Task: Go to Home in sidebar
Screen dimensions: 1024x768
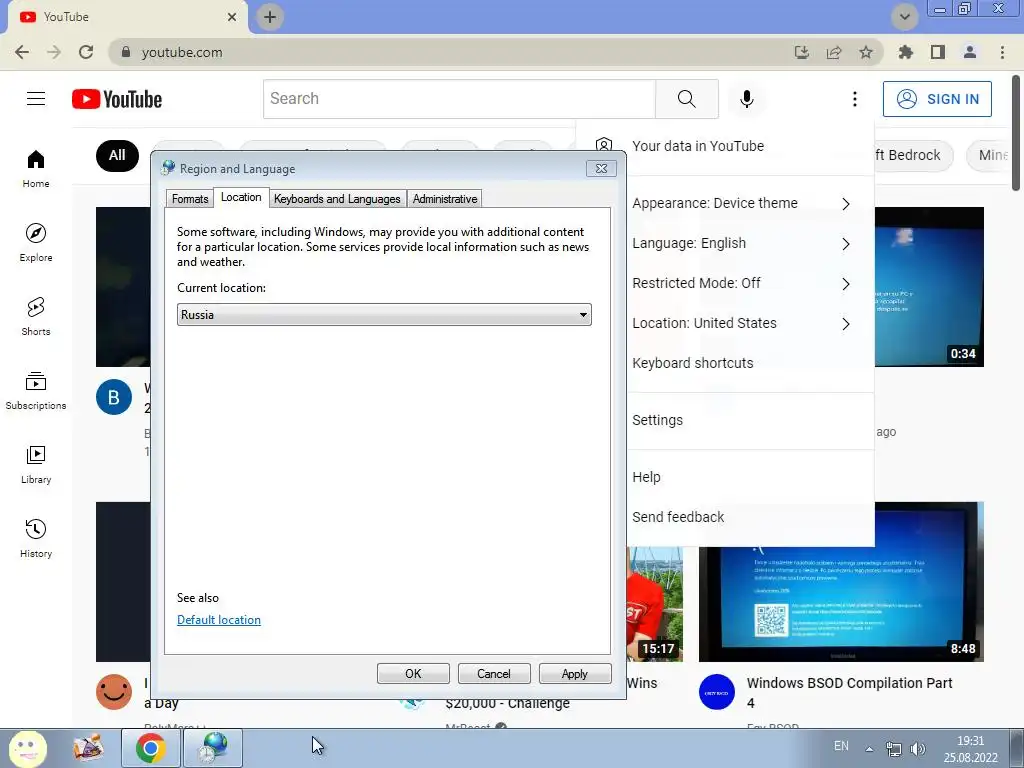Action: coord(36,168)
